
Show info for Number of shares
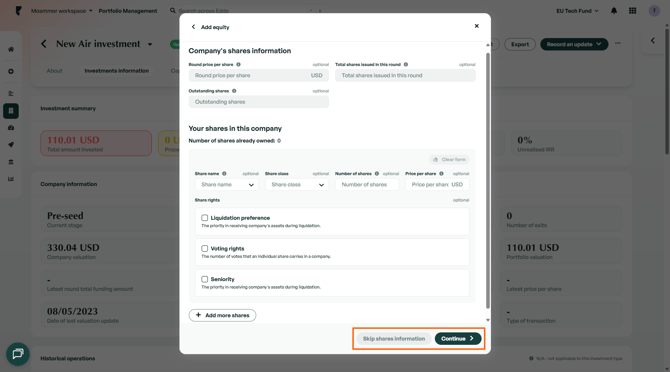[x=377, y=174]
